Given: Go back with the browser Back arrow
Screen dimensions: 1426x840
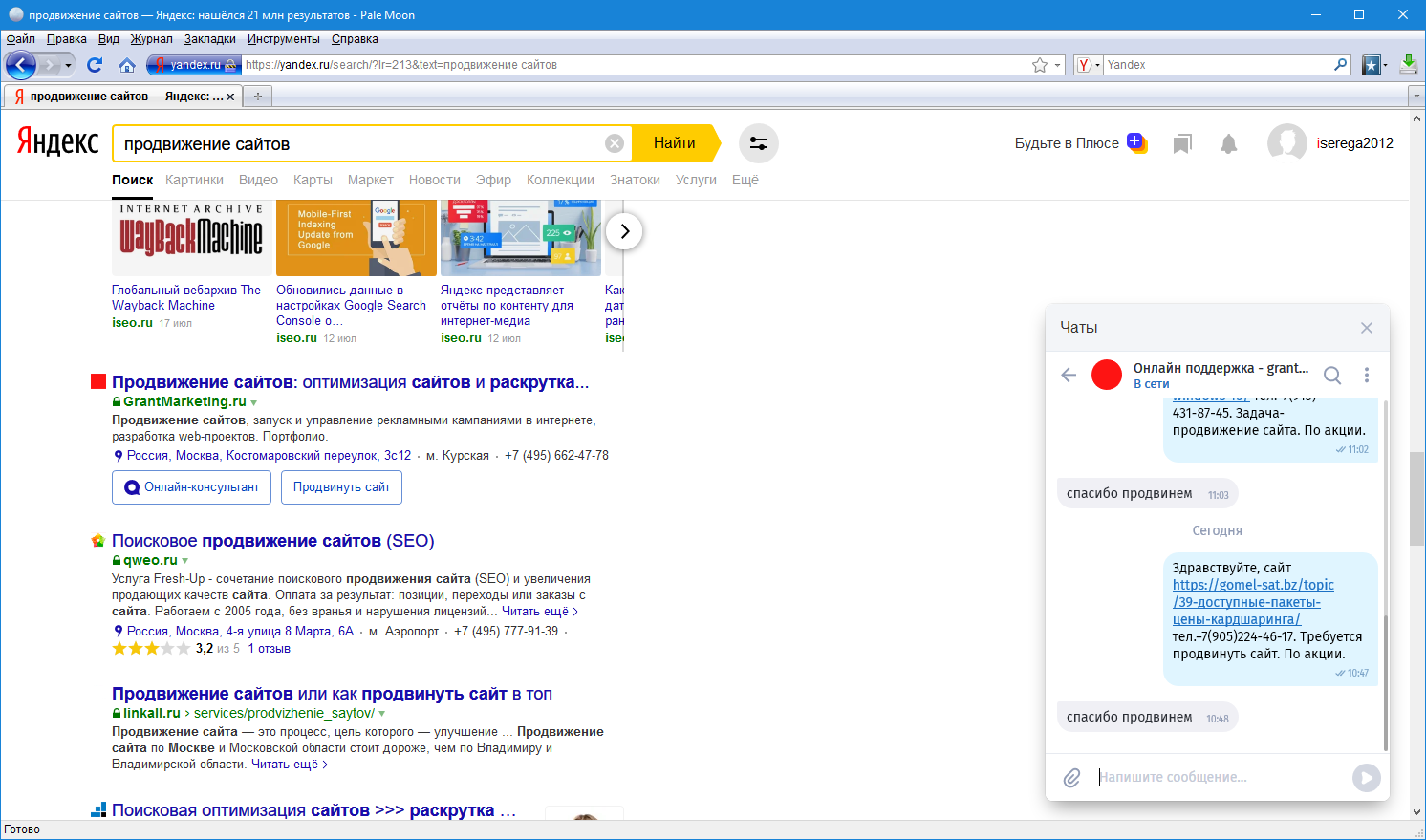Looking at the screenshot, I should (21, 65).
